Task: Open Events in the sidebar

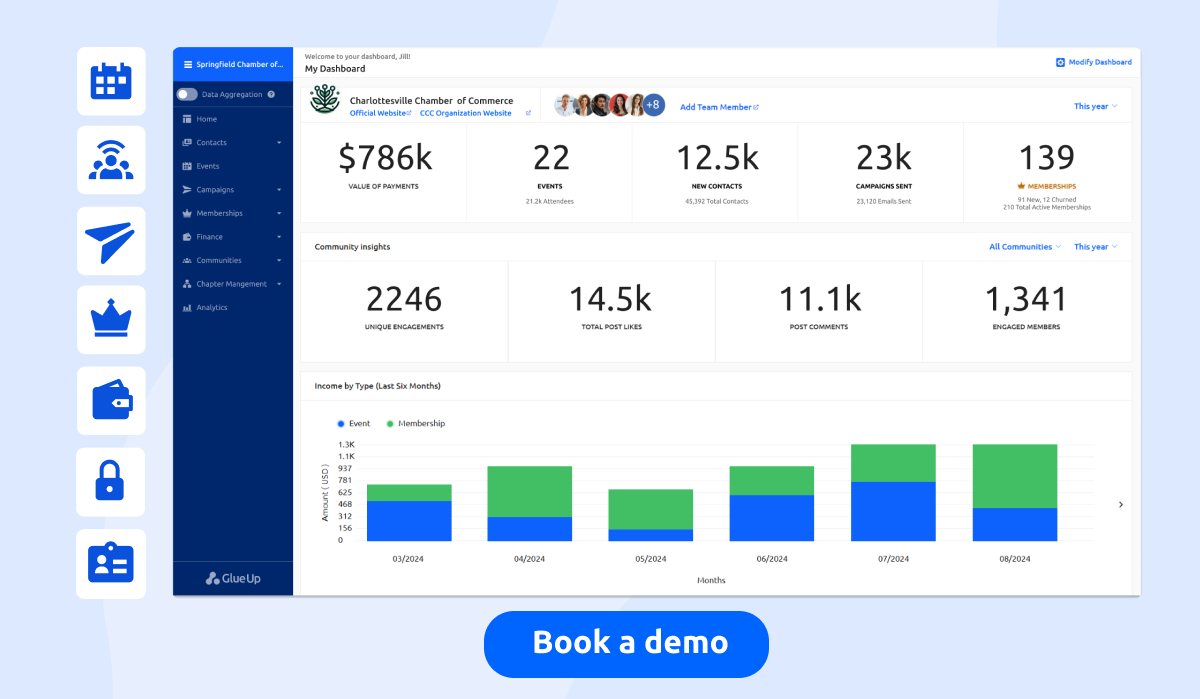Action: click(207, 166)
